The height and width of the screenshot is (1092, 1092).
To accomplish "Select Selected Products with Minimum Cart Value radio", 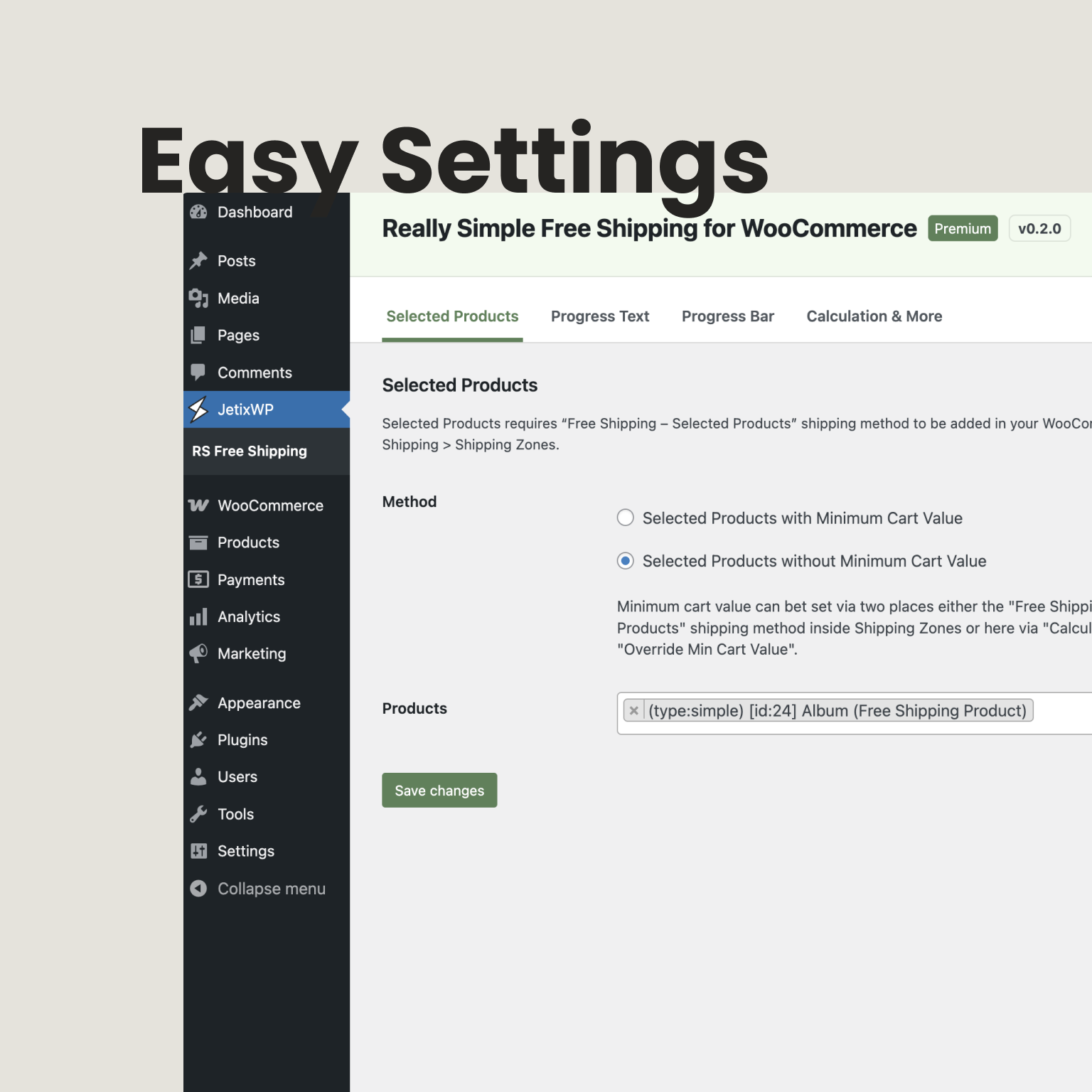I will tap(626, 518).
